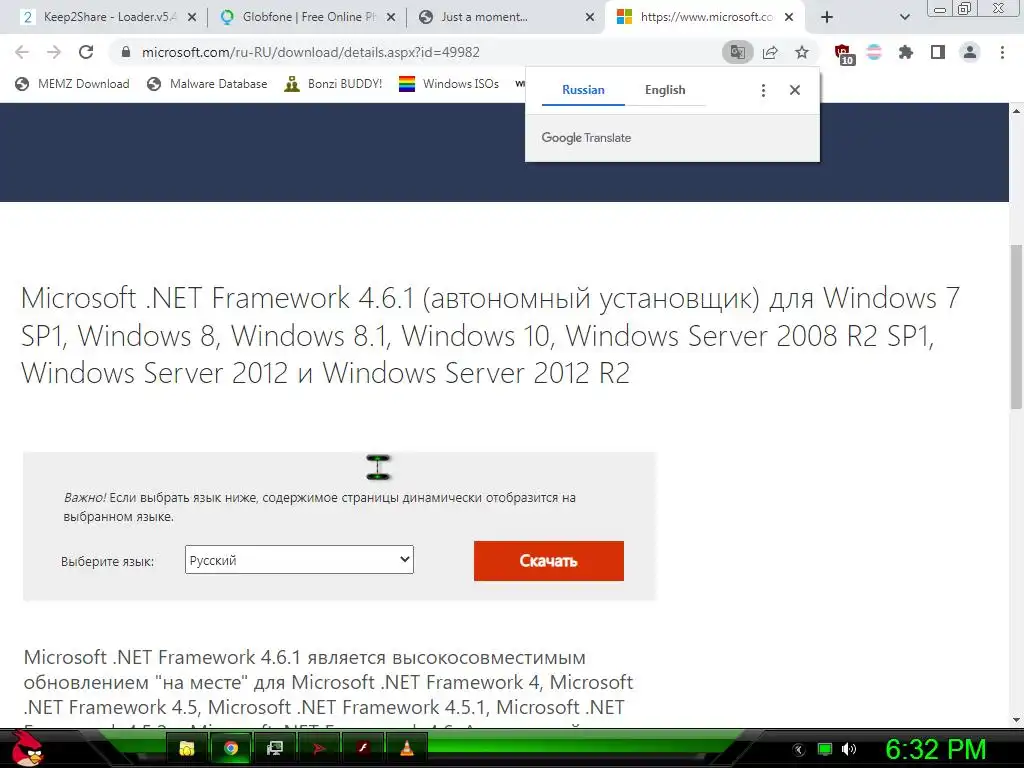Click the 'Выберите язык:' label
Screen dimensions: 1024x768
coord(107,562)
